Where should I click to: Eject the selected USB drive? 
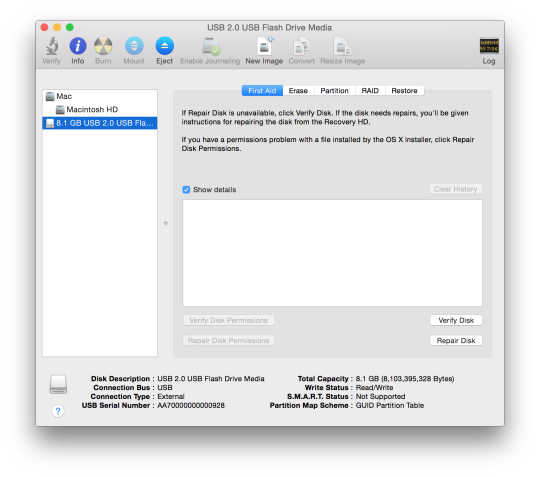coord(164,46)
